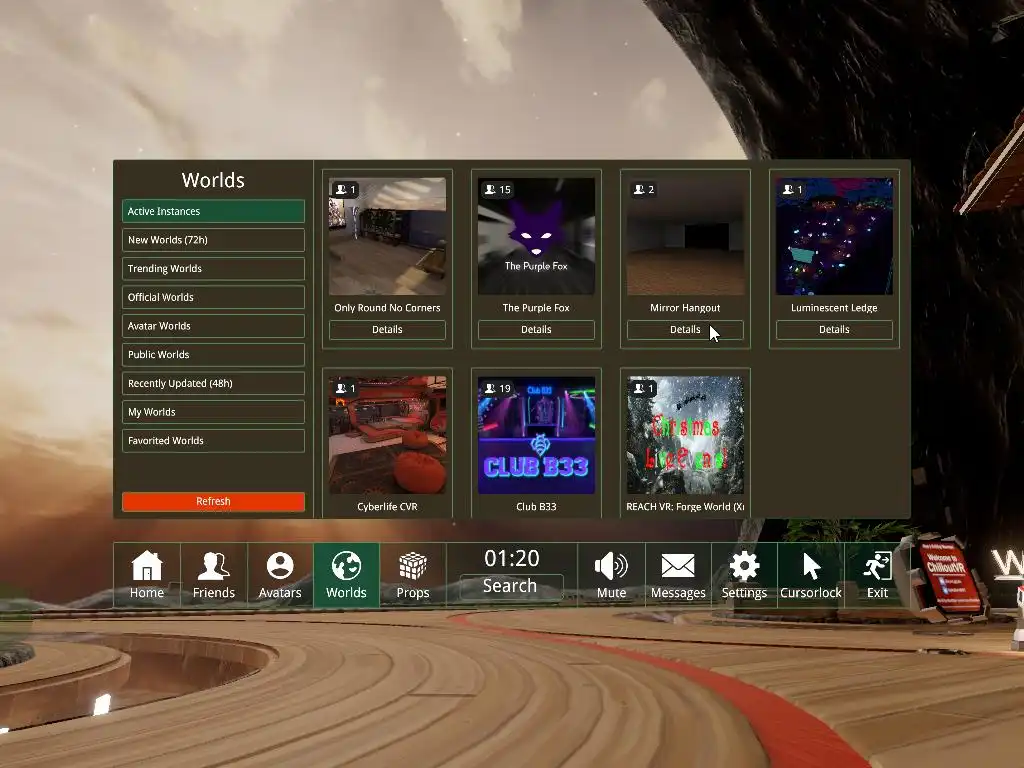Click the 01:20 clock display
Screen dimensions: 1024x768
[x=511, y=558]
